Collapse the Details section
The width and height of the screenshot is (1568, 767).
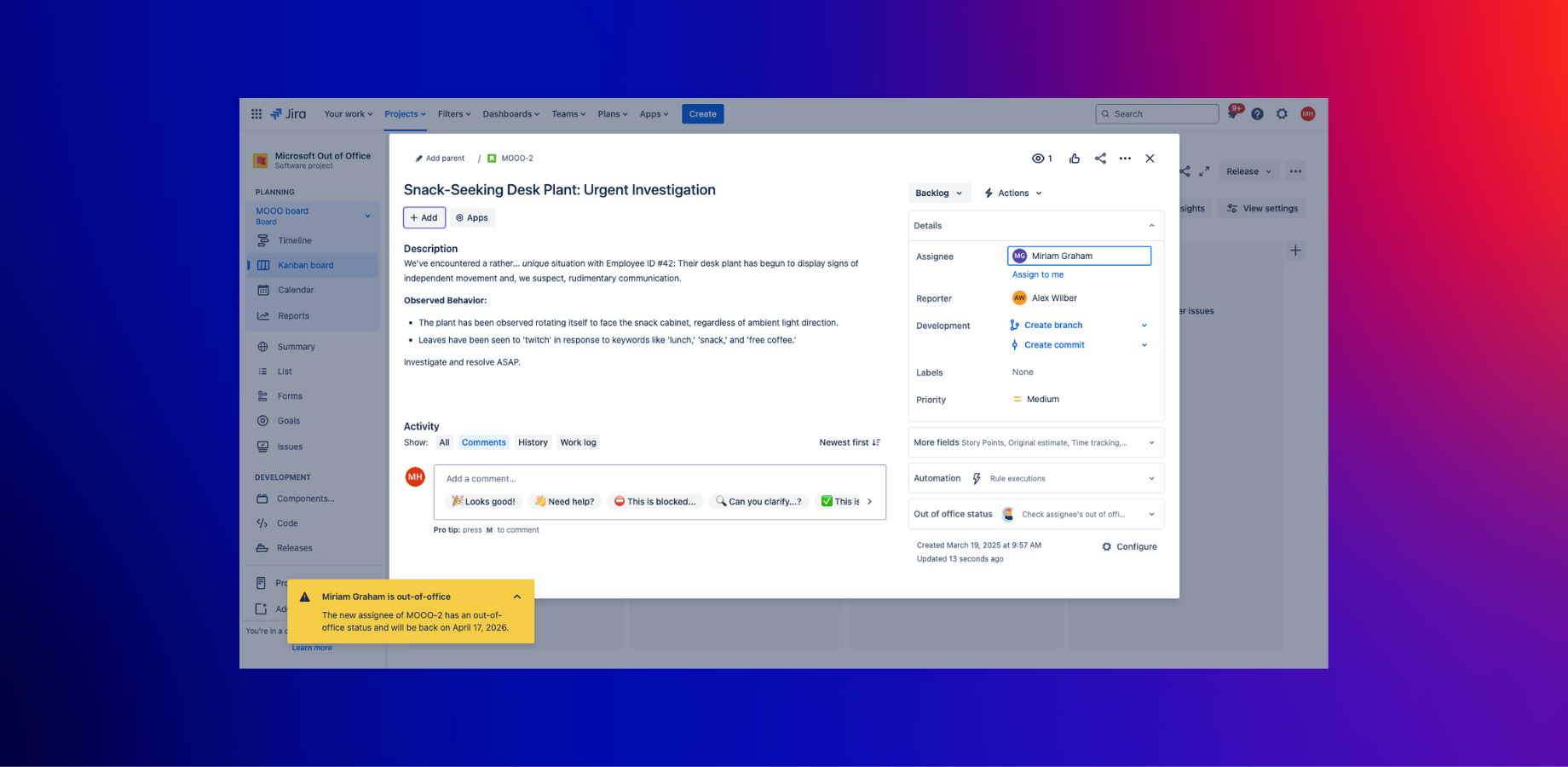point(1151,226)
